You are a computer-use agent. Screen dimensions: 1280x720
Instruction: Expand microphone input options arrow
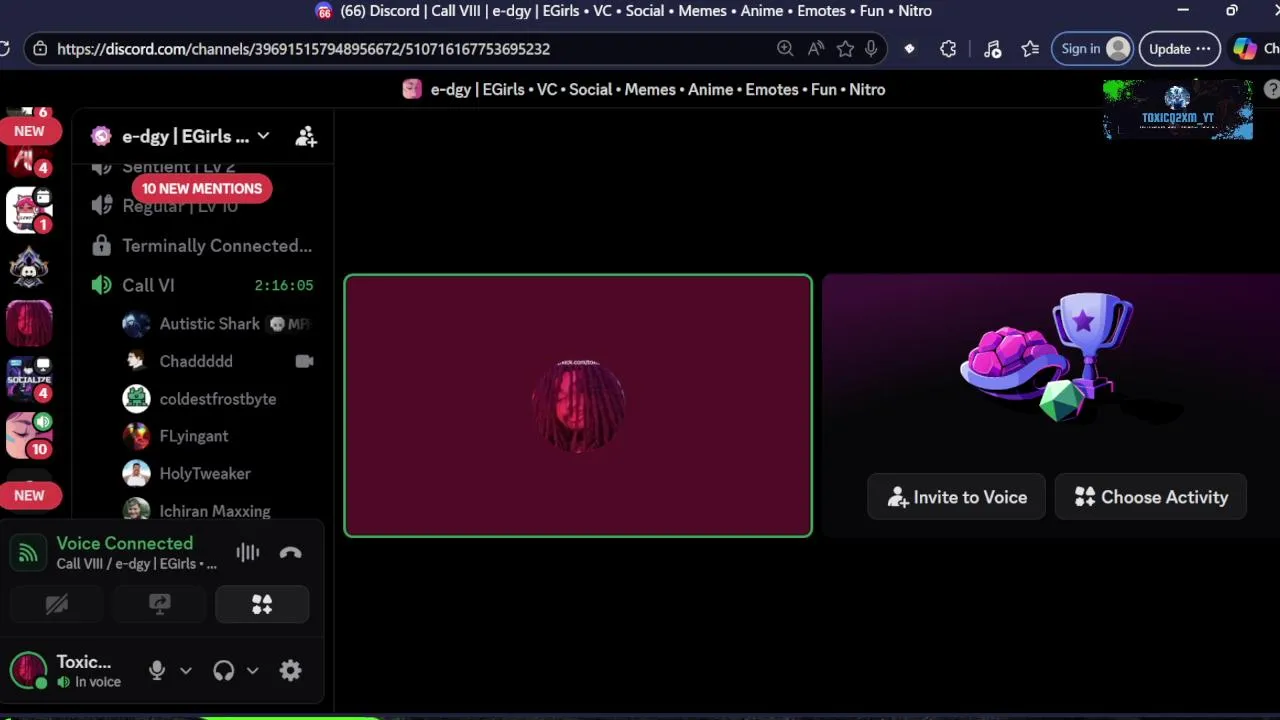pyautogui.click(x=185, y=671)
